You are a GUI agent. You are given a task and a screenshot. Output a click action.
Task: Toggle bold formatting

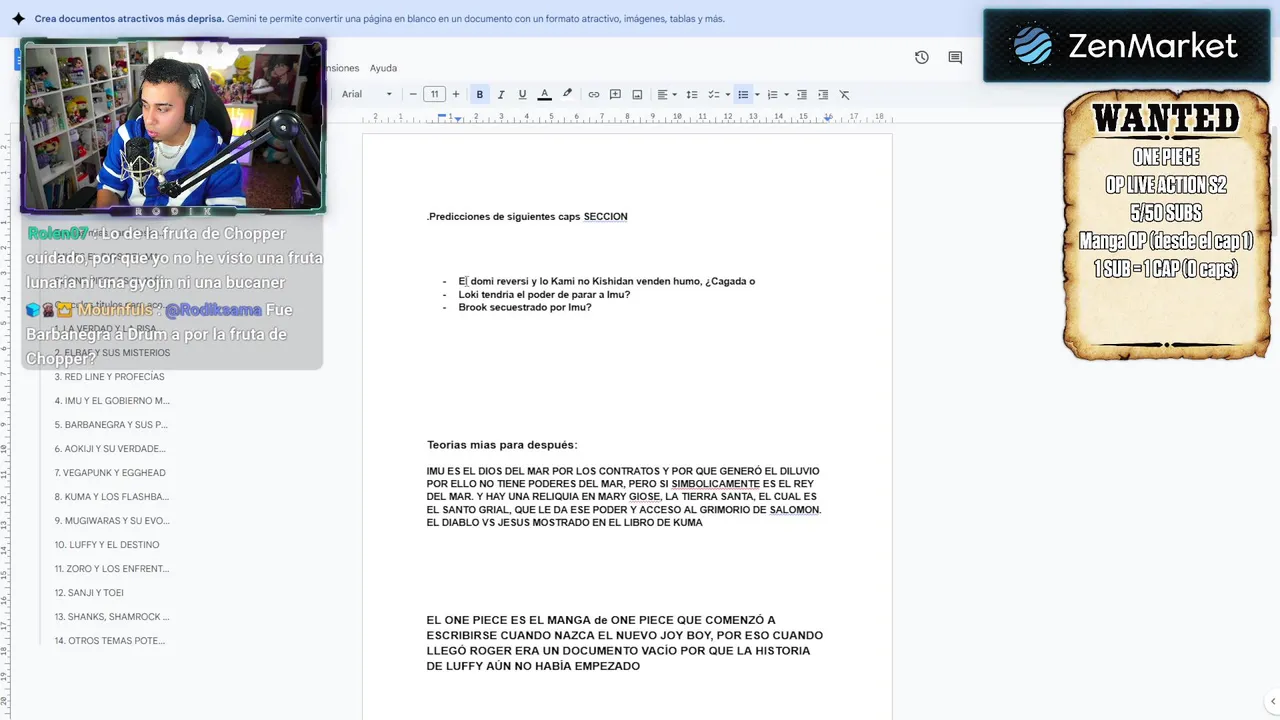coord(480,94)
